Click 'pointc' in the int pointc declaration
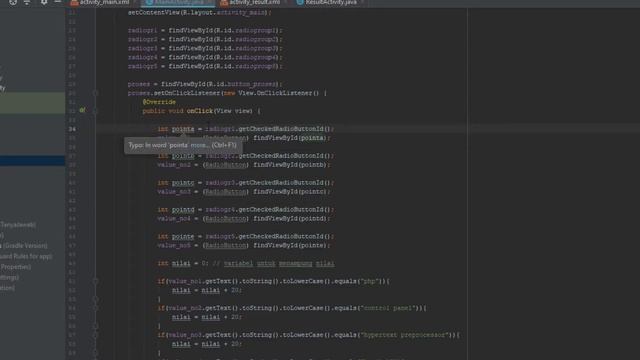This screenshot has width=640, height=360. (x=183, y=183)
